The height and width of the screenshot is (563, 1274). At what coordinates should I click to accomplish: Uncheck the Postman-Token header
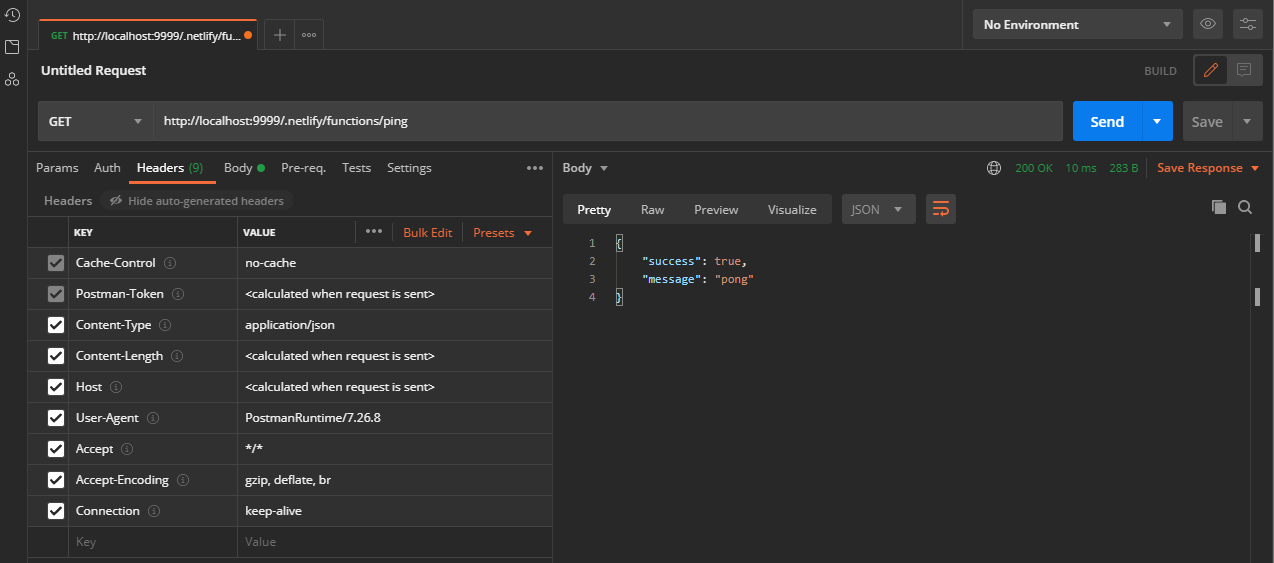[56, 294]
